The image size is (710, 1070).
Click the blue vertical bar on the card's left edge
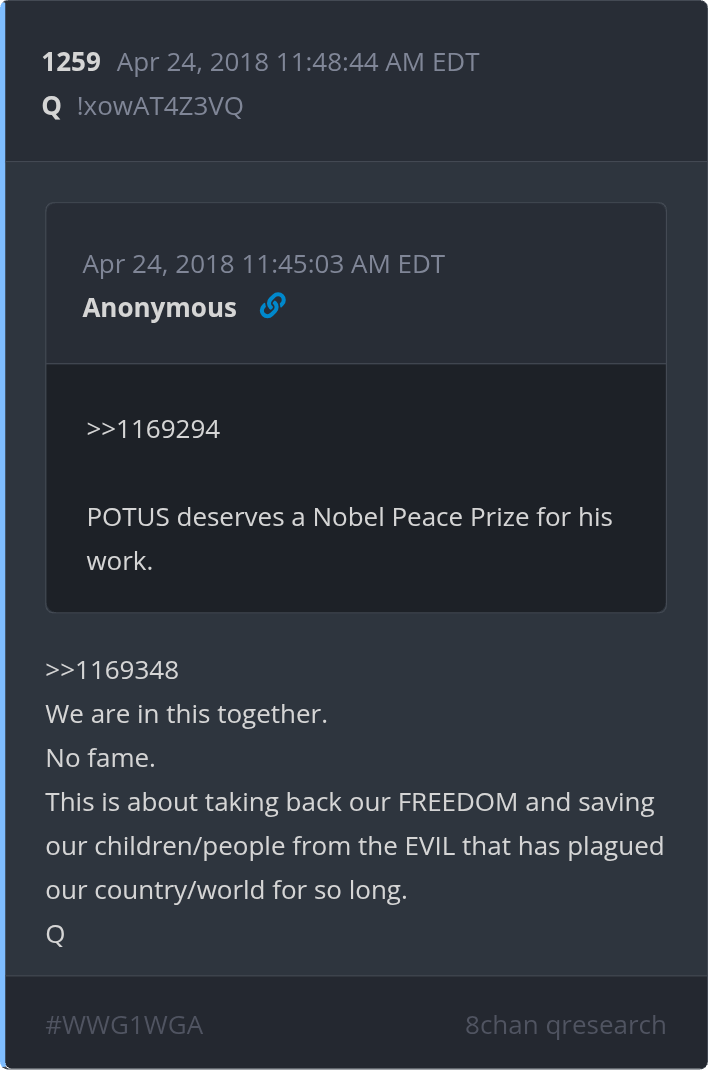pos(3,535)
